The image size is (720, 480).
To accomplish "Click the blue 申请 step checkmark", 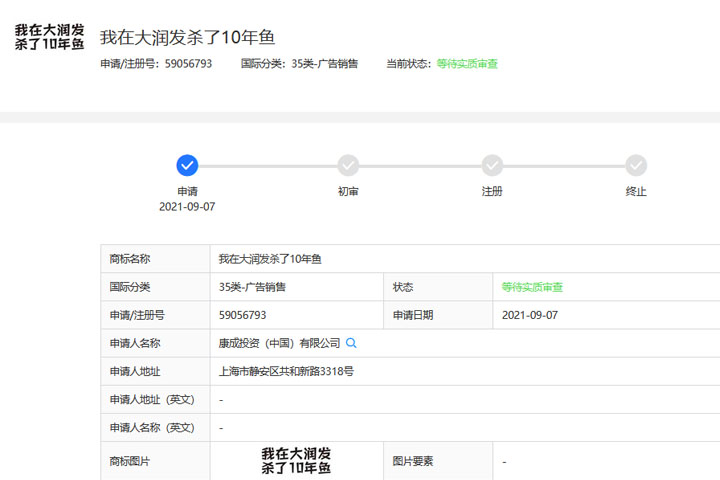I will click(x=187, y=165).
